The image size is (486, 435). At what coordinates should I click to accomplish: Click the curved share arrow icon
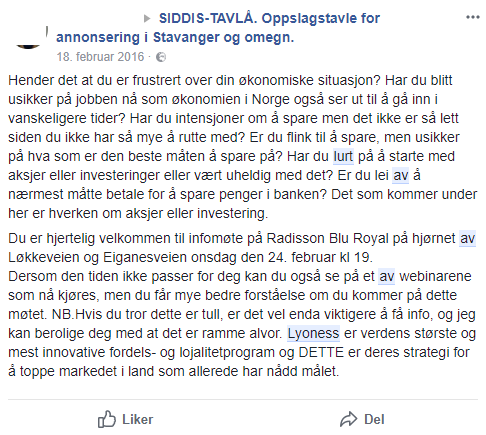pos(348,419)
